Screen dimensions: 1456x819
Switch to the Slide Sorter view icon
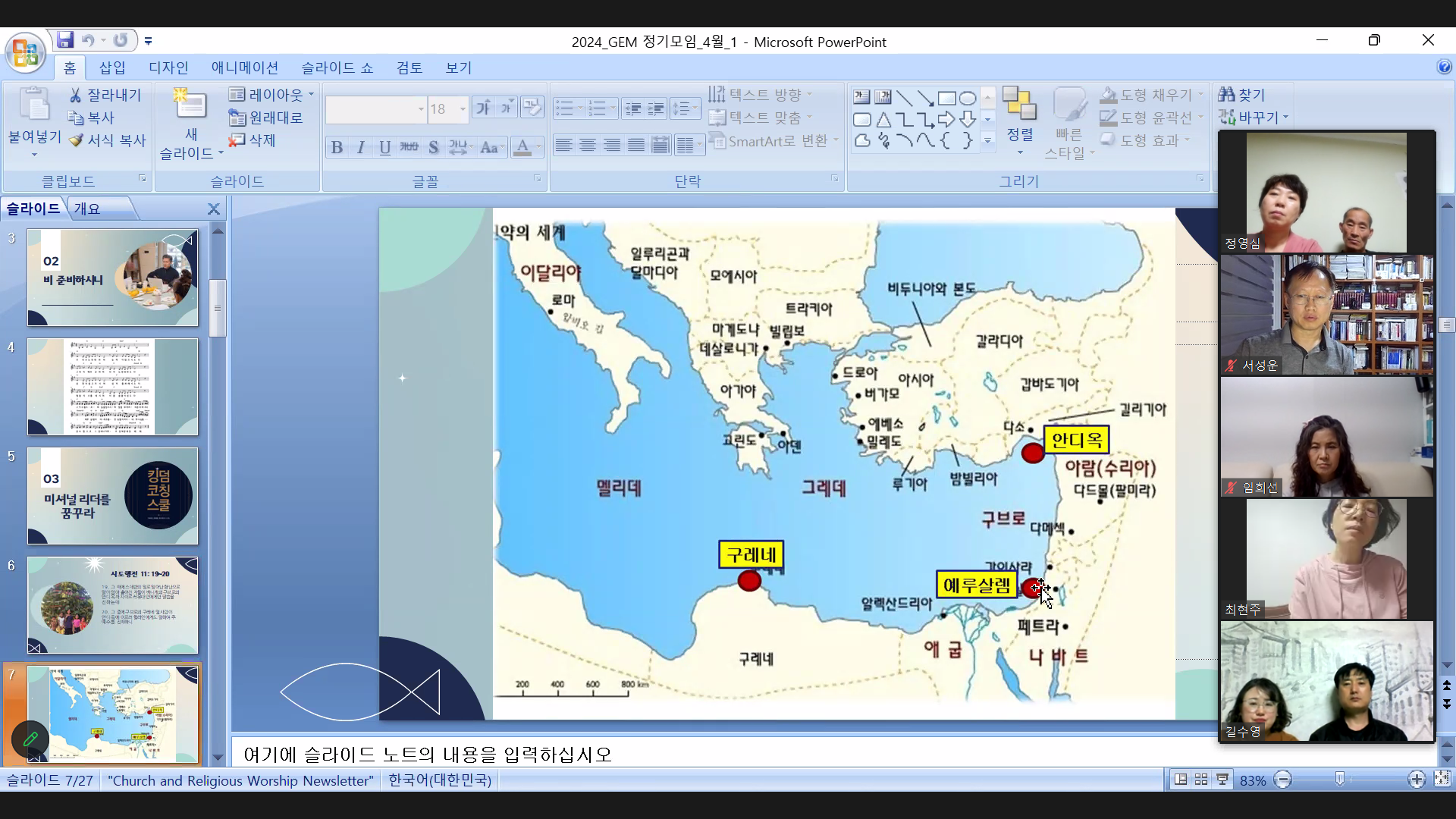click(x=1201, y=780)
